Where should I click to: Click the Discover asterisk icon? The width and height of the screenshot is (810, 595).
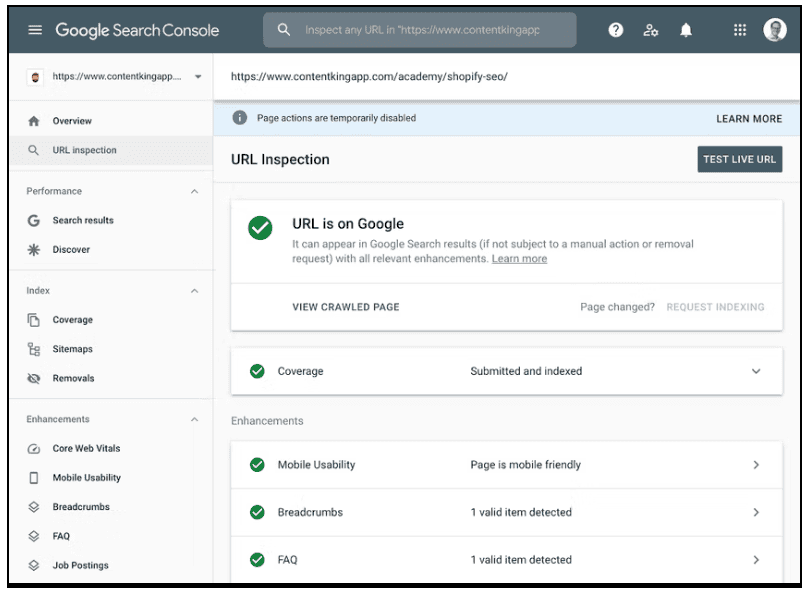(x=34, y=250)
